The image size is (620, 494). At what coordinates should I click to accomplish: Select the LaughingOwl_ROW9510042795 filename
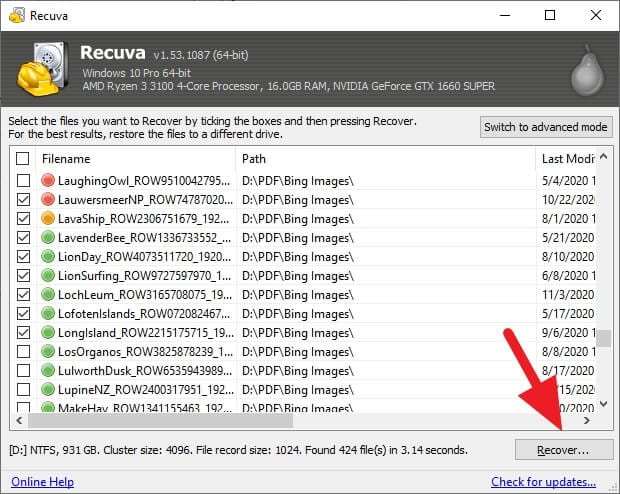coord(144,181)
